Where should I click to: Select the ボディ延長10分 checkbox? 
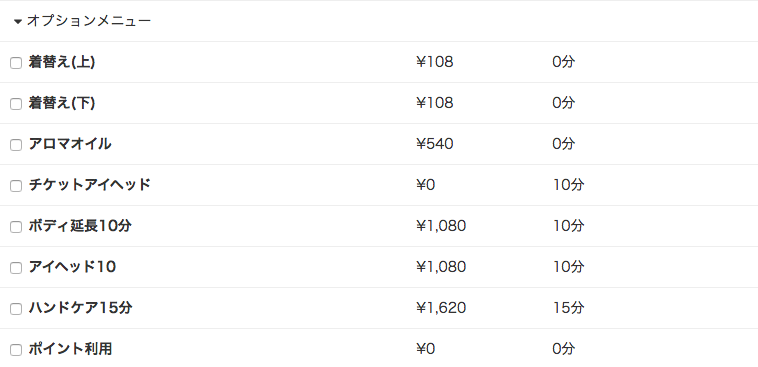click(16, 227)
